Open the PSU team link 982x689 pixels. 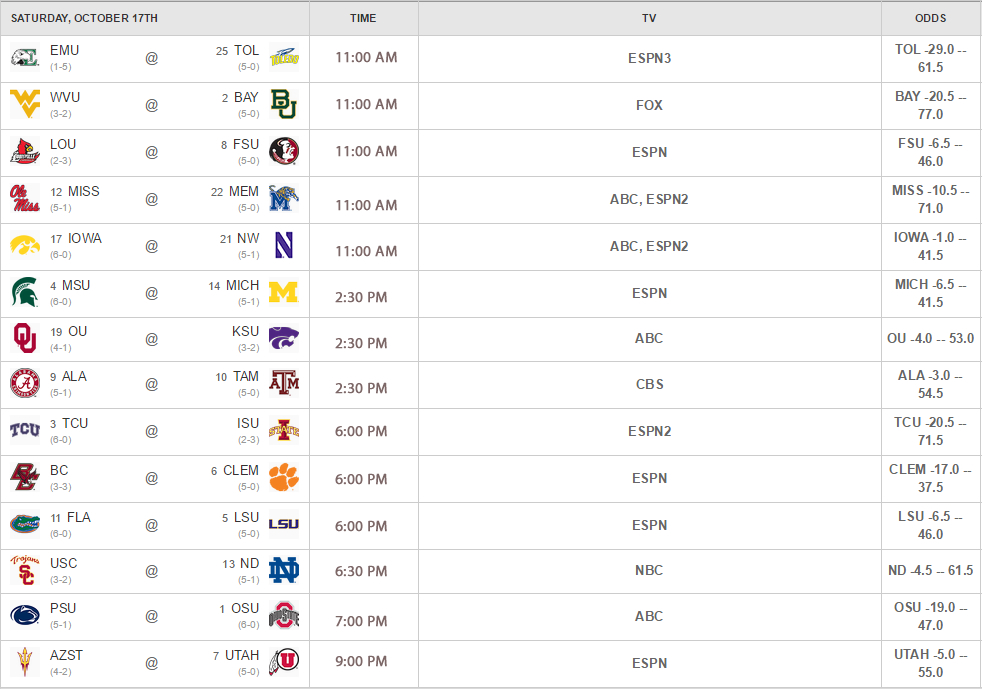63,608
